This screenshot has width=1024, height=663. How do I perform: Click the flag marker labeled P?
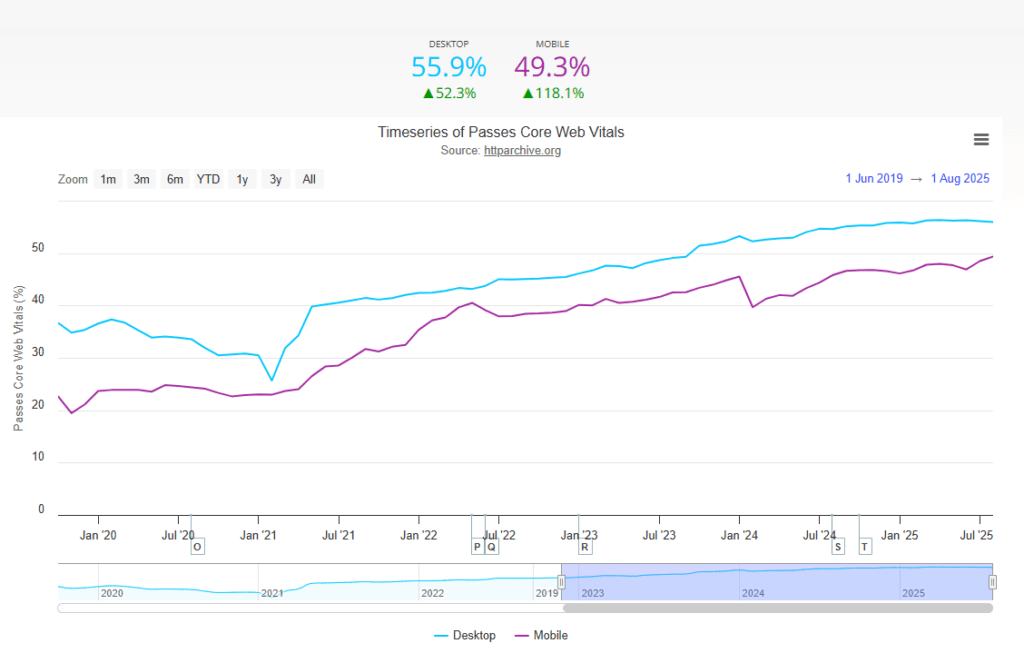(x=477, y=547)
